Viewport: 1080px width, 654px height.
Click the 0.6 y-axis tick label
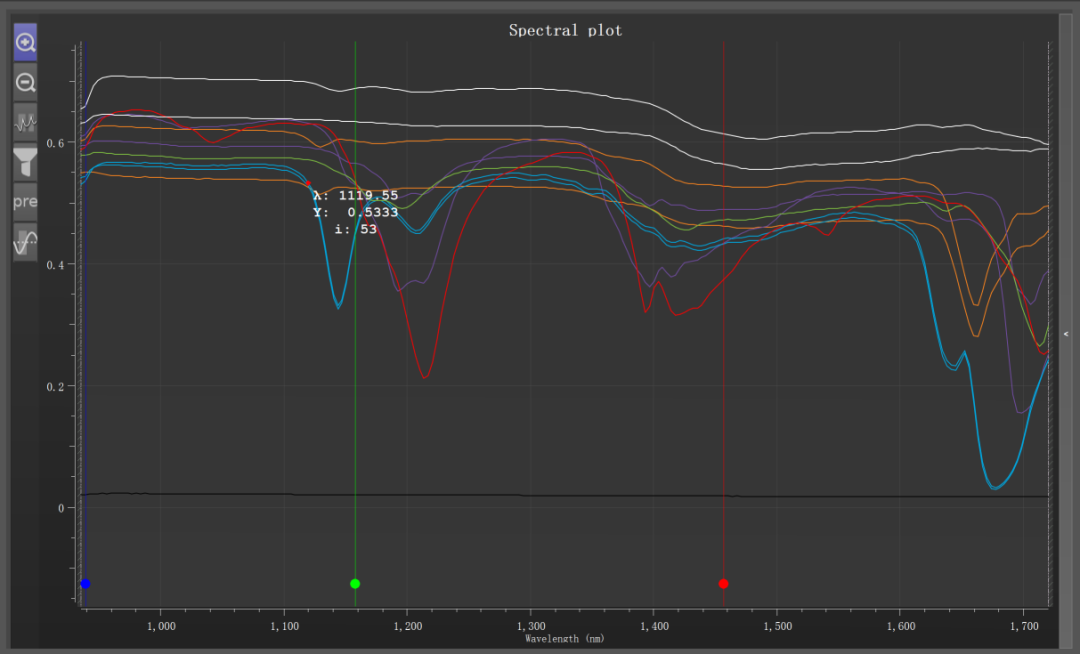click(x=55, y=143)
